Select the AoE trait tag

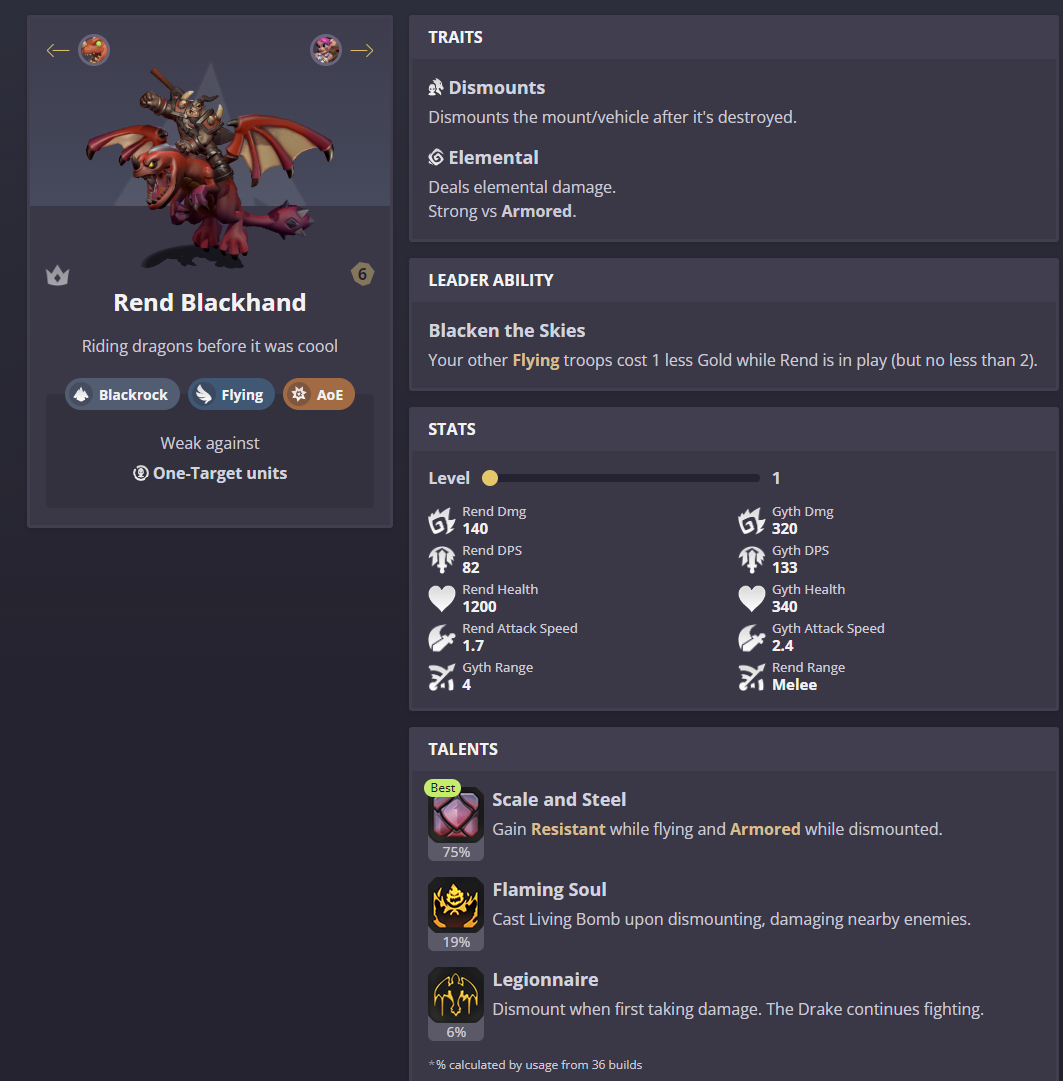pyautogui.click(x=318, y=394)
